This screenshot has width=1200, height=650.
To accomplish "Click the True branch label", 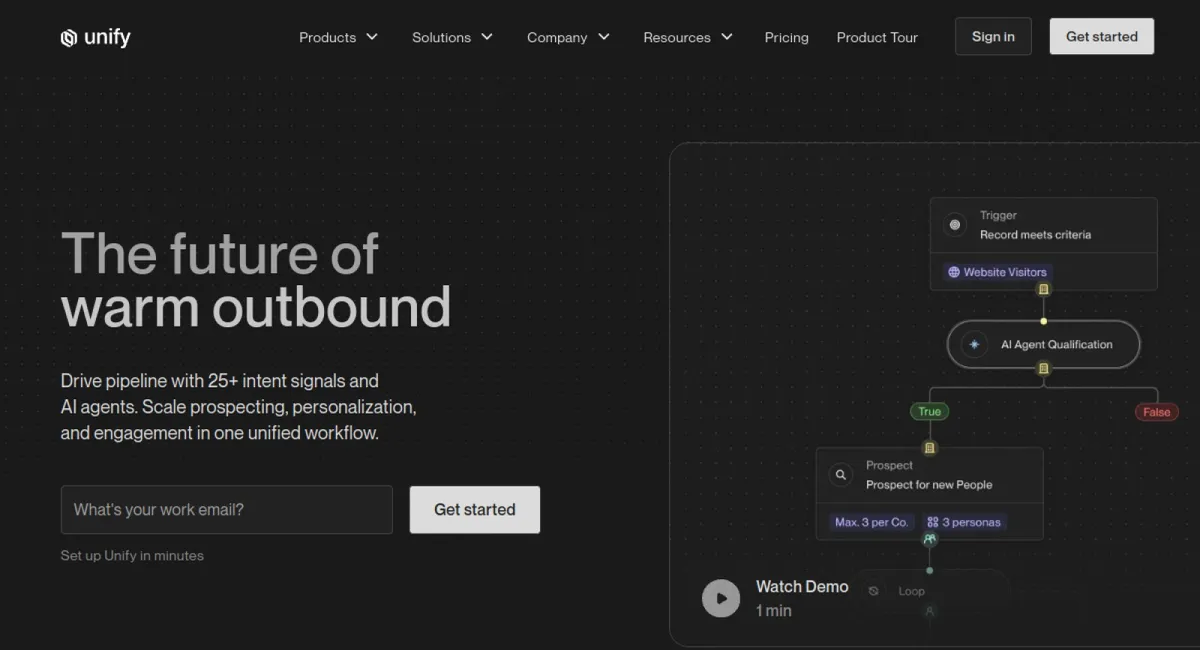I will [929, 411].
